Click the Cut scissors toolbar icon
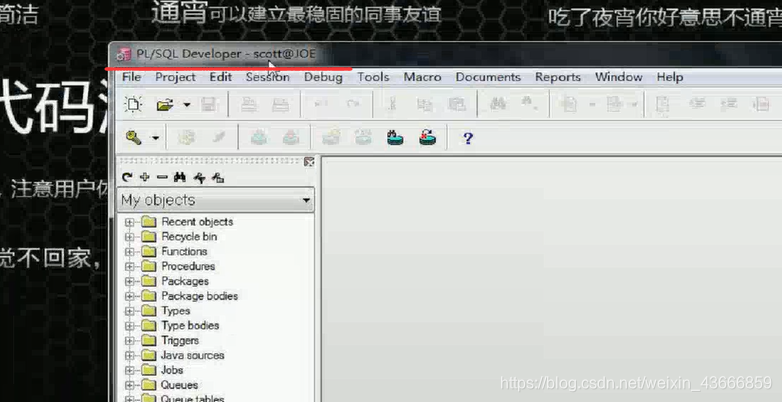The image size is (782, 402). pyautogui.click(x=392, y=104)
